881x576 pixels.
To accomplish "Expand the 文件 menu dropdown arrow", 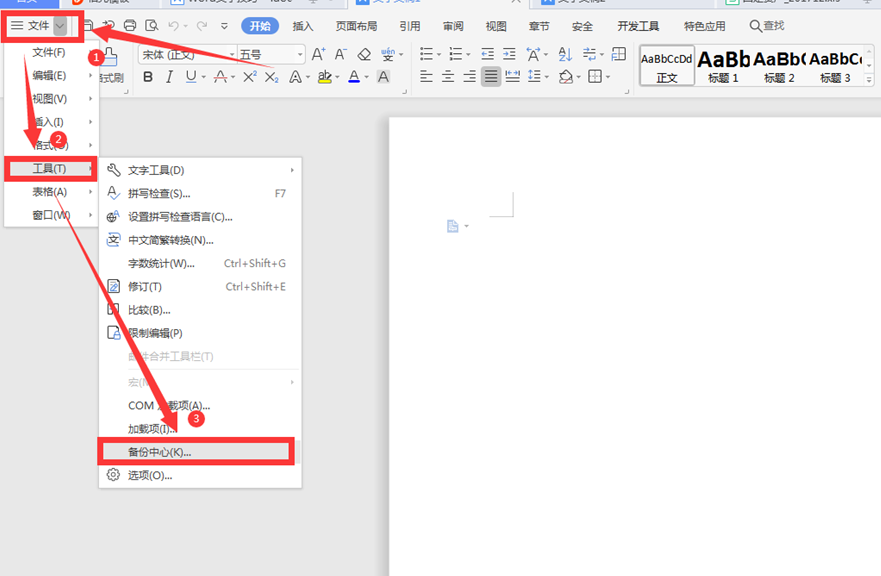I will click(x=60, y=26).
